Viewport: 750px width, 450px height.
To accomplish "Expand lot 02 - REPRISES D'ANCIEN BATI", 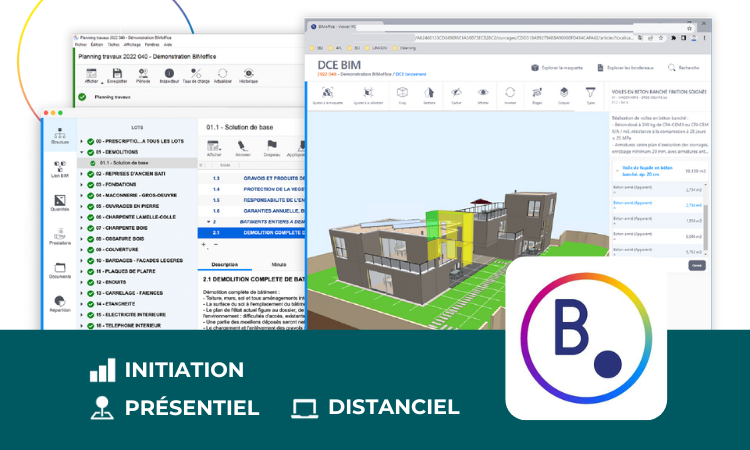I will point(82,174).
